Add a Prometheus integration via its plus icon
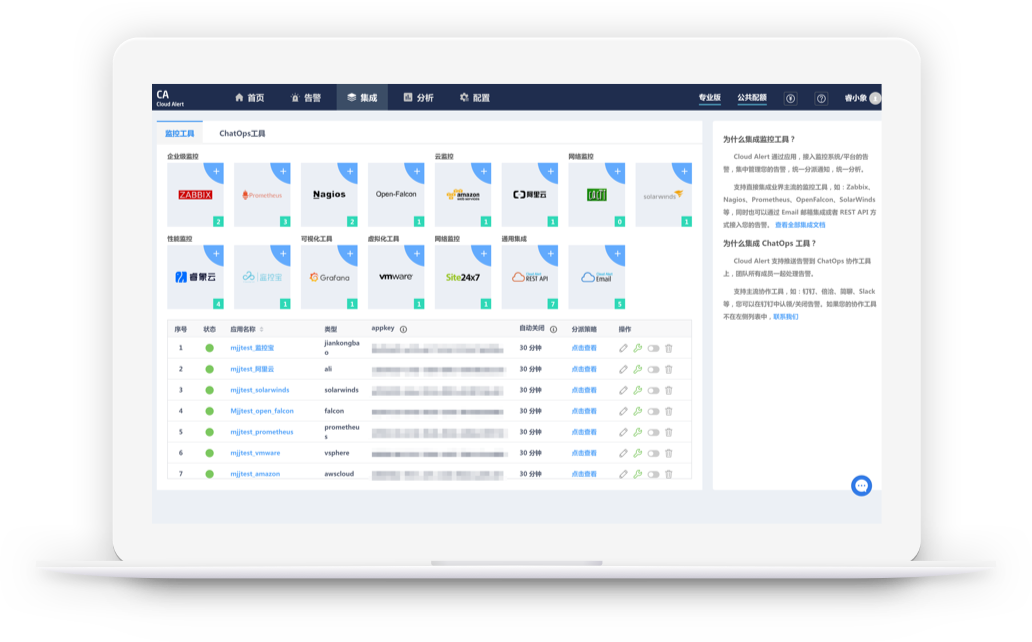Image resolution: width=1032 pixels, height=642 pixels. coord(283,171)
